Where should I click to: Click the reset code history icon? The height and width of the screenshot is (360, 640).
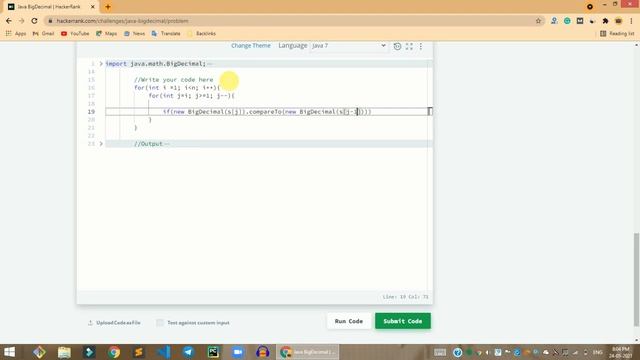(x=397, y=46)
